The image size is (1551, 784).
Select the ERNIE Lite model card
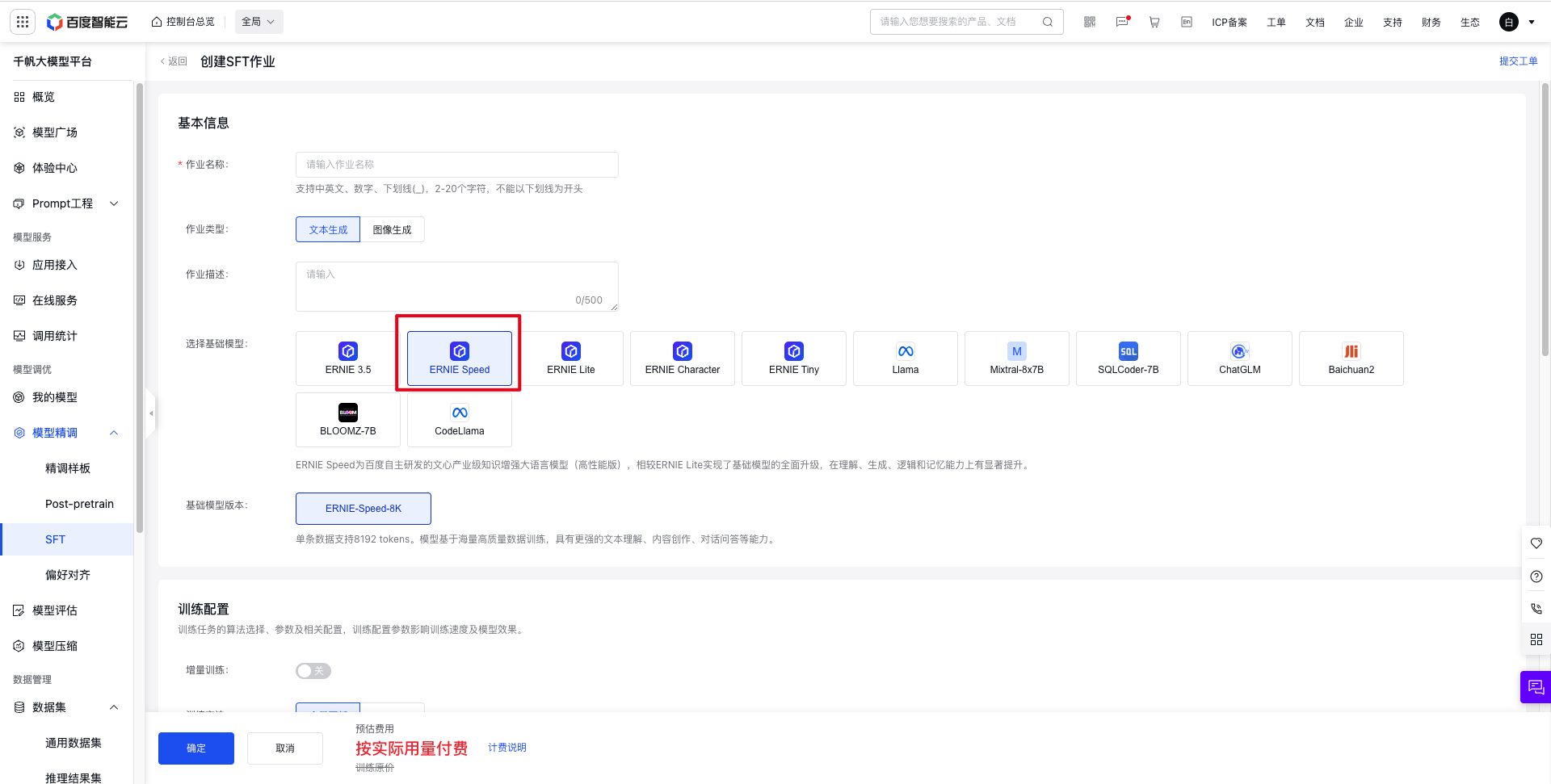pyautogui.click(x=571, y=358)
